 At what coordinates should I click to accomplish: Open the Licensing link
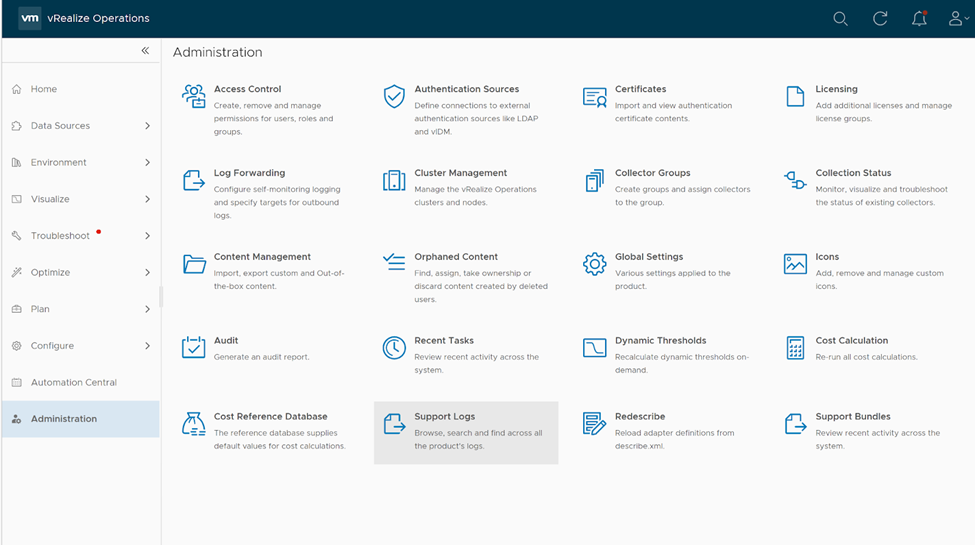click(x=836, y=89)
